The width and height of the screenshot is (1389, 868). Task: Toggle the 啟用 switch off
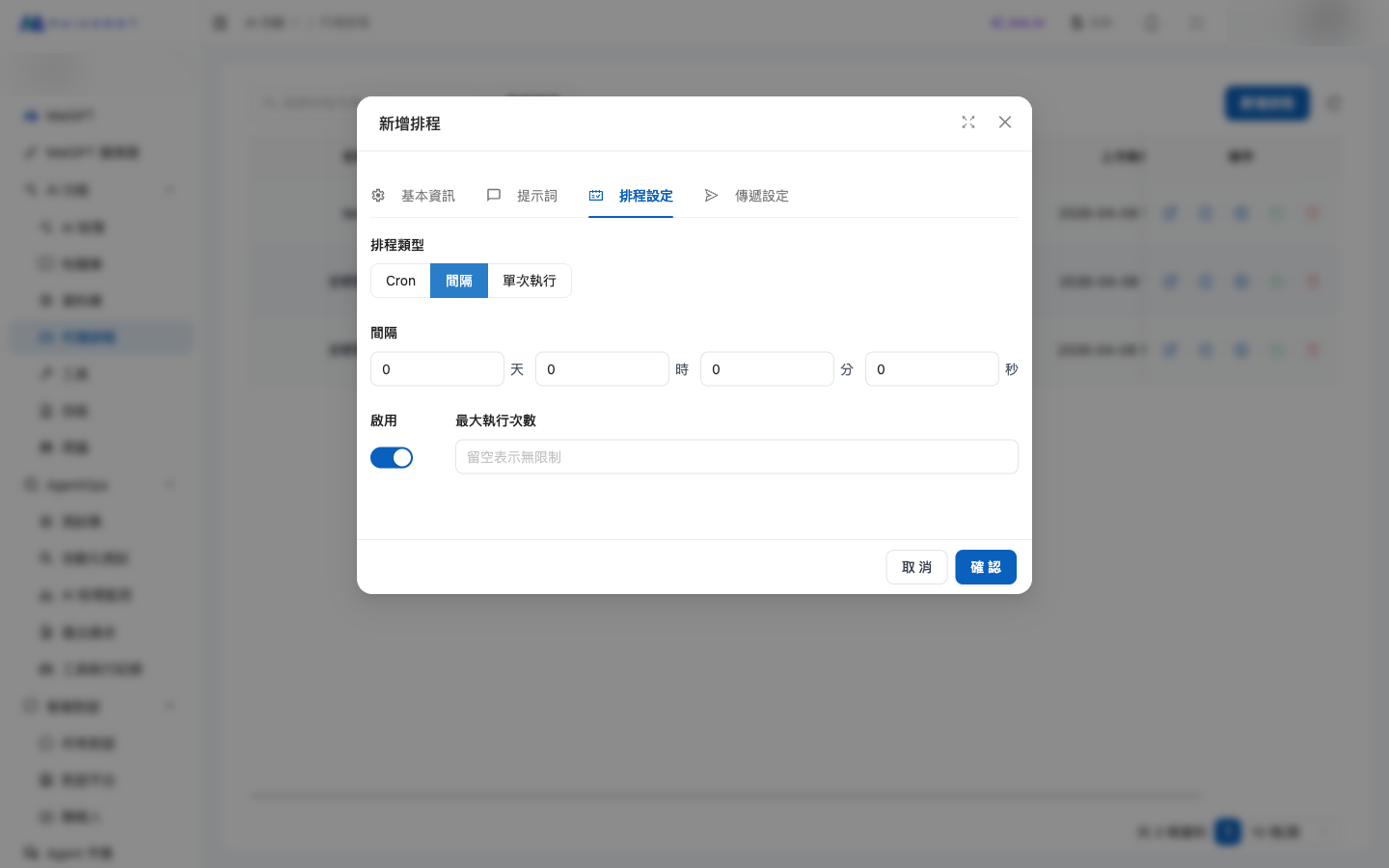coord(392,457)
